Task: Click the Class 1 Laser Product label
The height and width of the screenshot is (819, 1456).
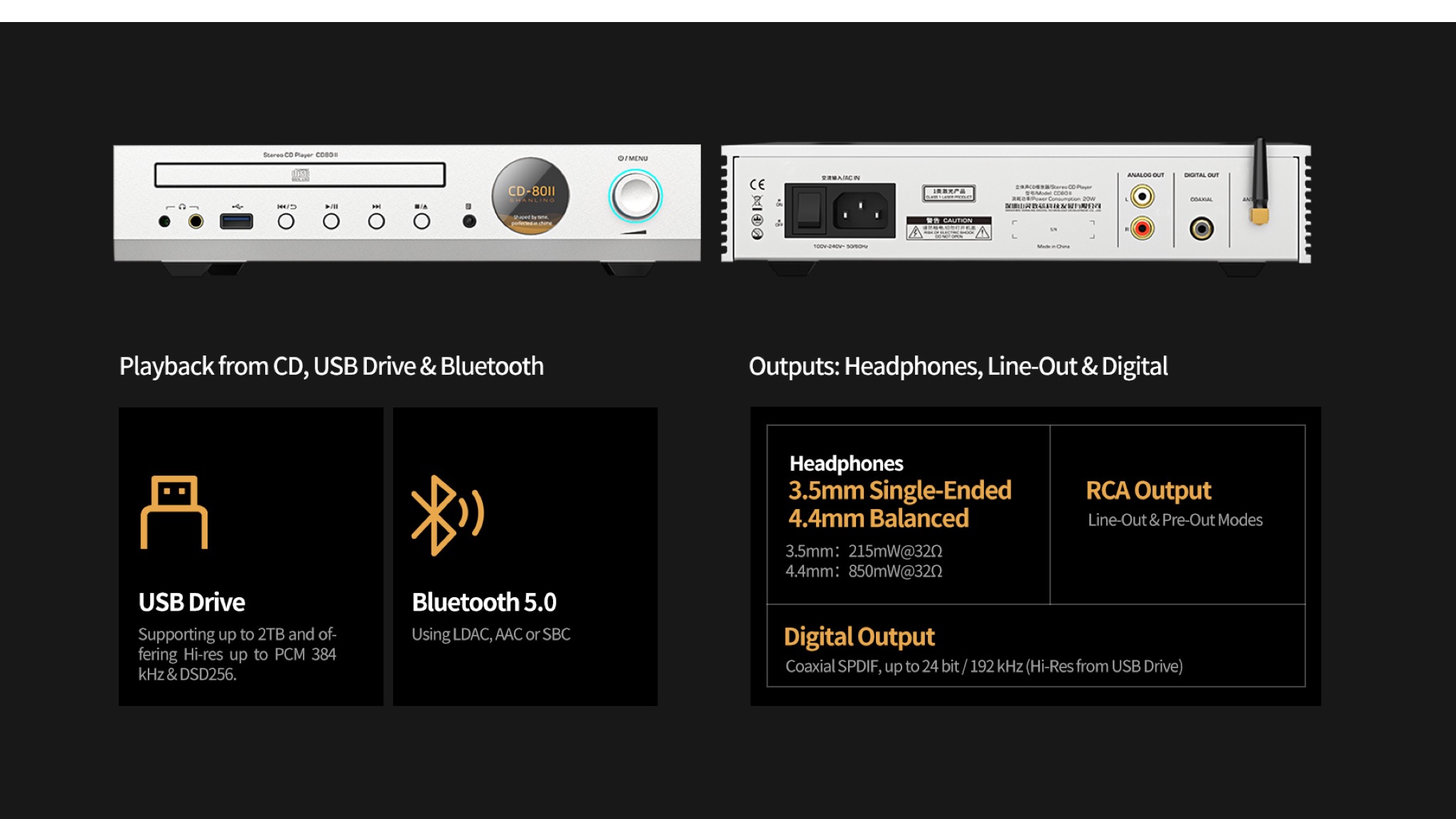Action: pos(949,193)
